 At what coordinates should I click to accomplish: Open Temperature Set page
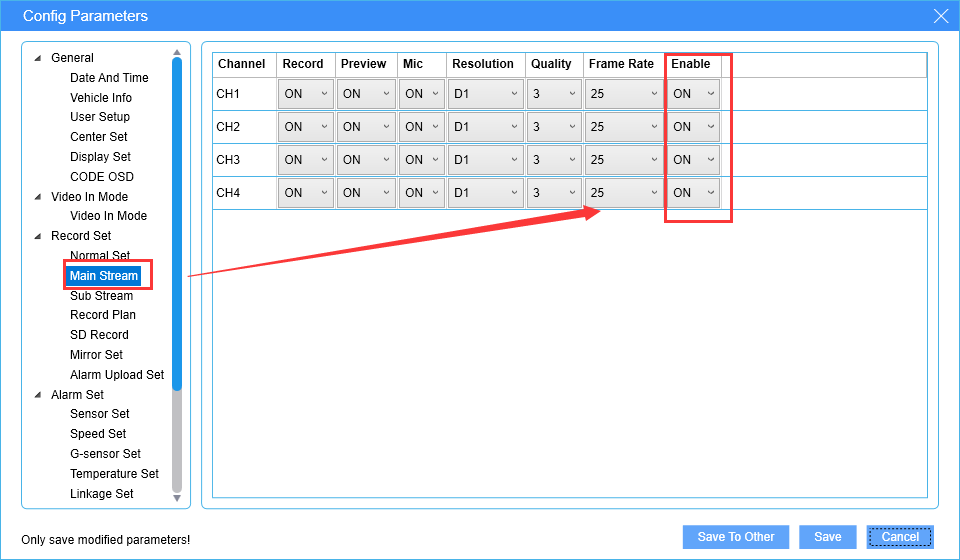114,474
